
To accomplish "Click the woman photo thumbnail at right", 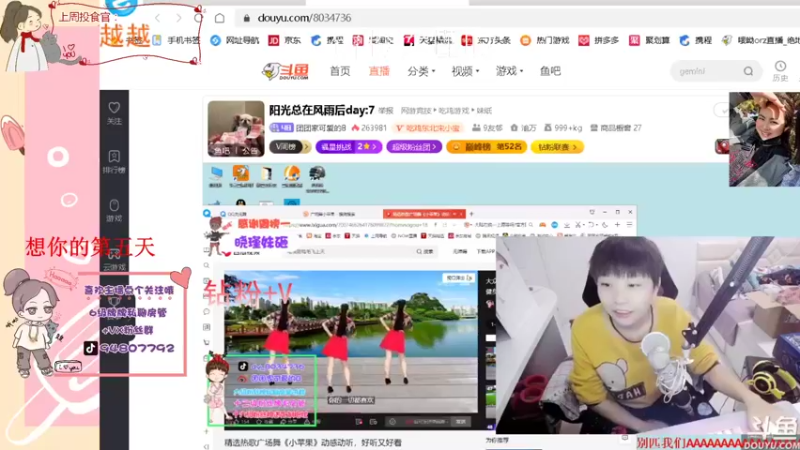I will (764, 139).
